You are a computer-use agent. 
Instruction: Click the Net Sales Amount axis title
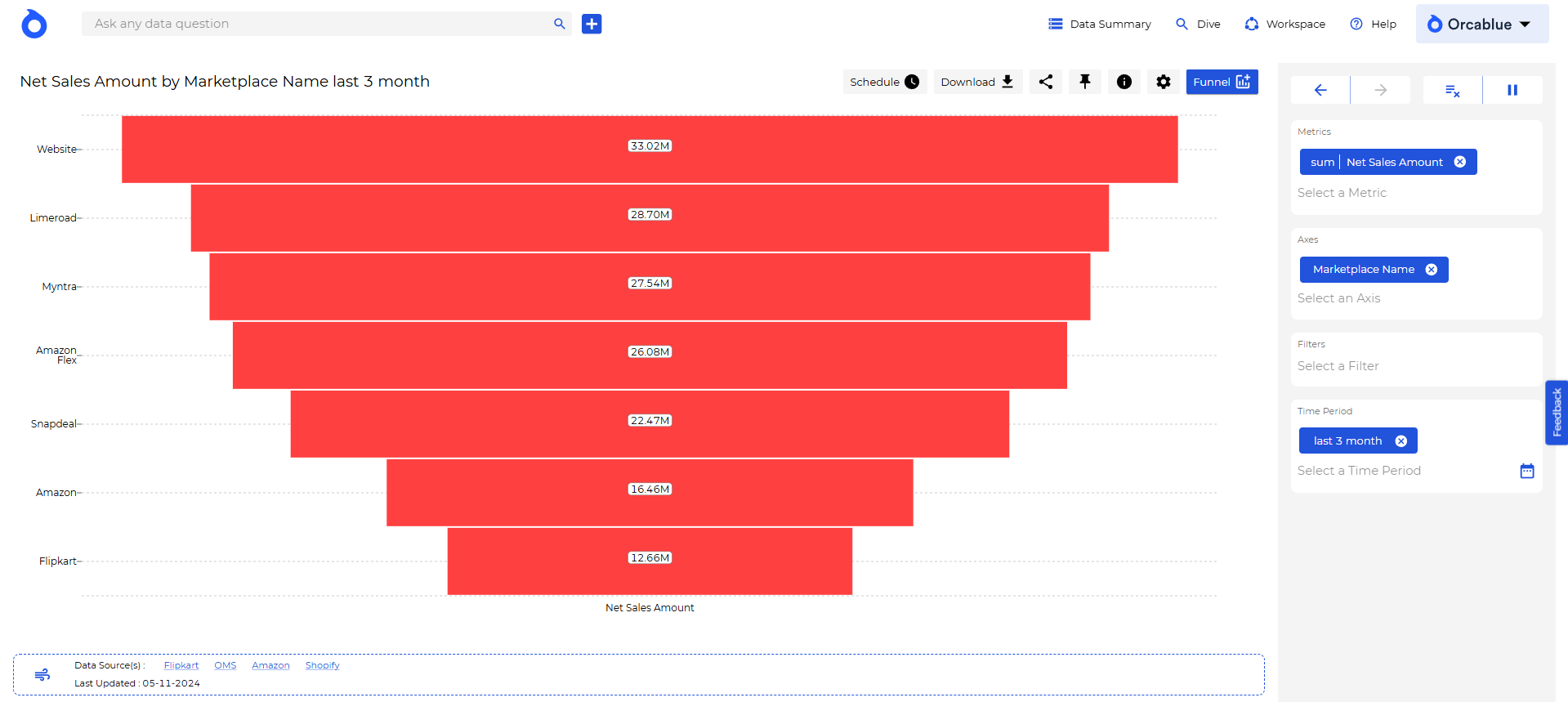tap(650, 608)
